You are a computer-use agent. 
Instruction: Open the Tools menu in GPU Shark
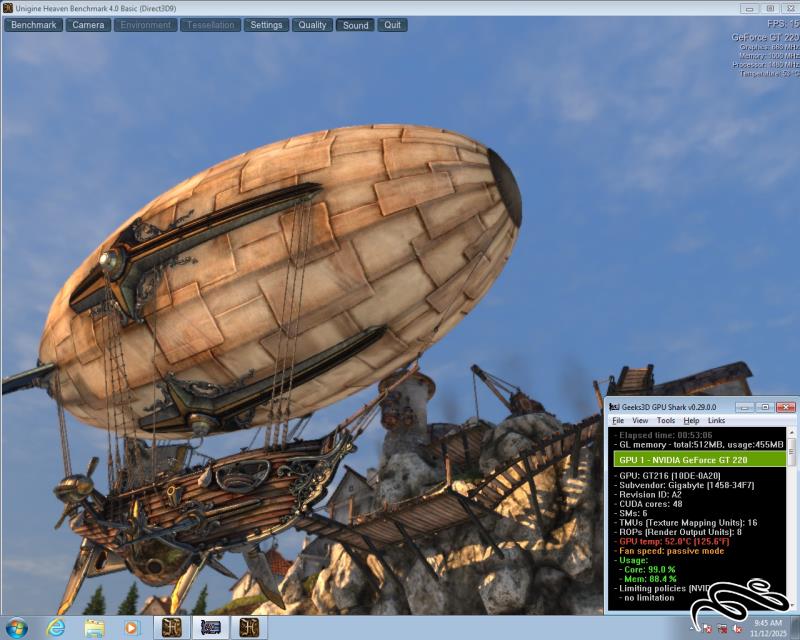click(665, 421)
